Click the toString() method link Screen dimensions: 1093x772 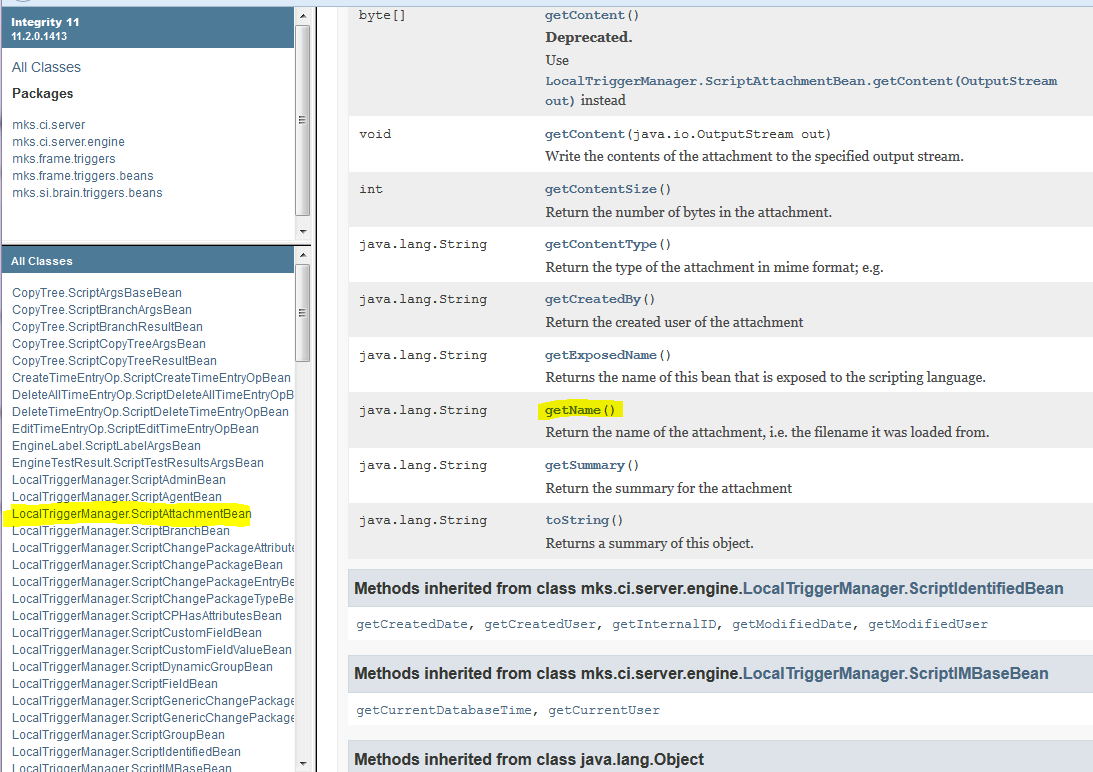coord(583,520)
